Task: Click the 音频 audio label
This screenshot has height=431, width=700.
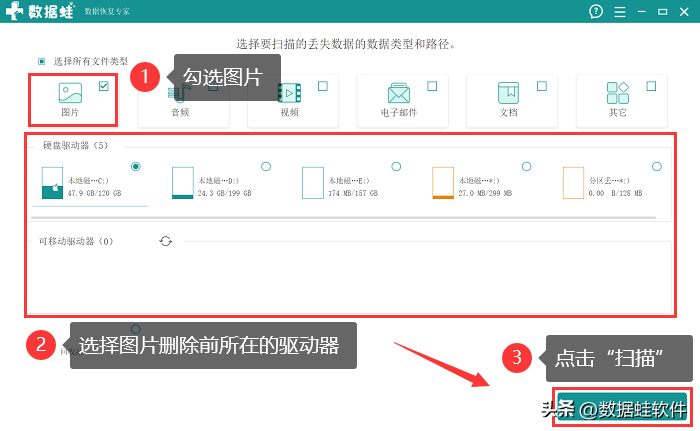Action: tap(180, 112)
